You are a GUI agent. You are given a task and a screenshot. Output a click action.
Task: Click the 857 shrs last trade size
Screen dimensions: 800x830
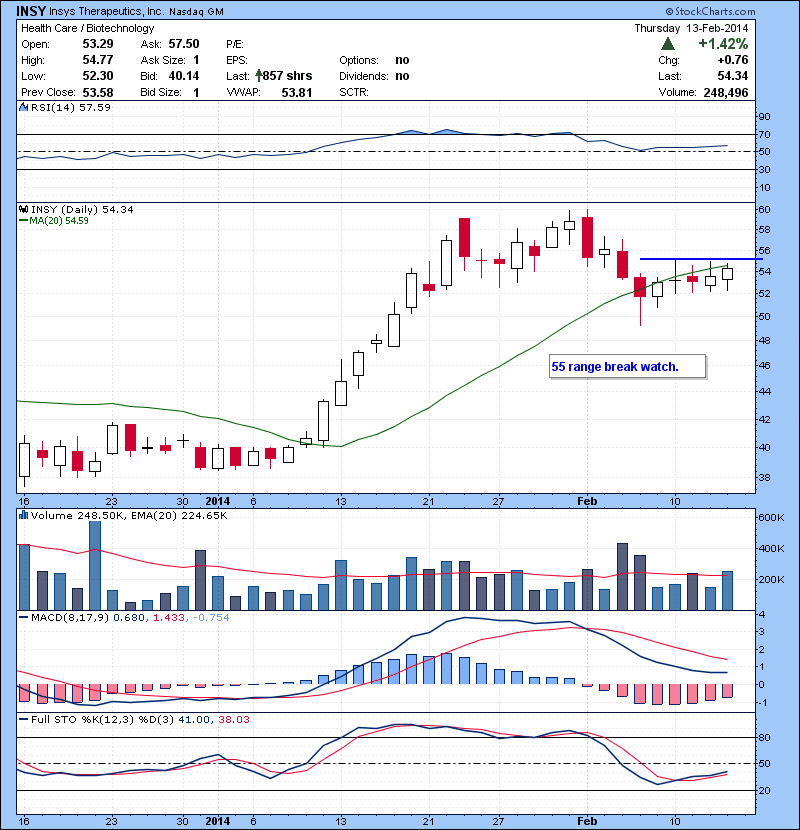(287, 76)
